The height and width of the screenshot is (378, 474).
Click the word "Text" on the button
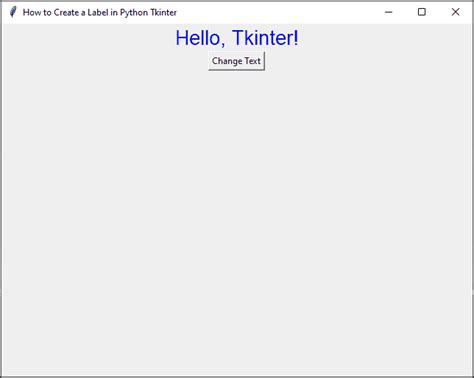click(x=253, y=61)
